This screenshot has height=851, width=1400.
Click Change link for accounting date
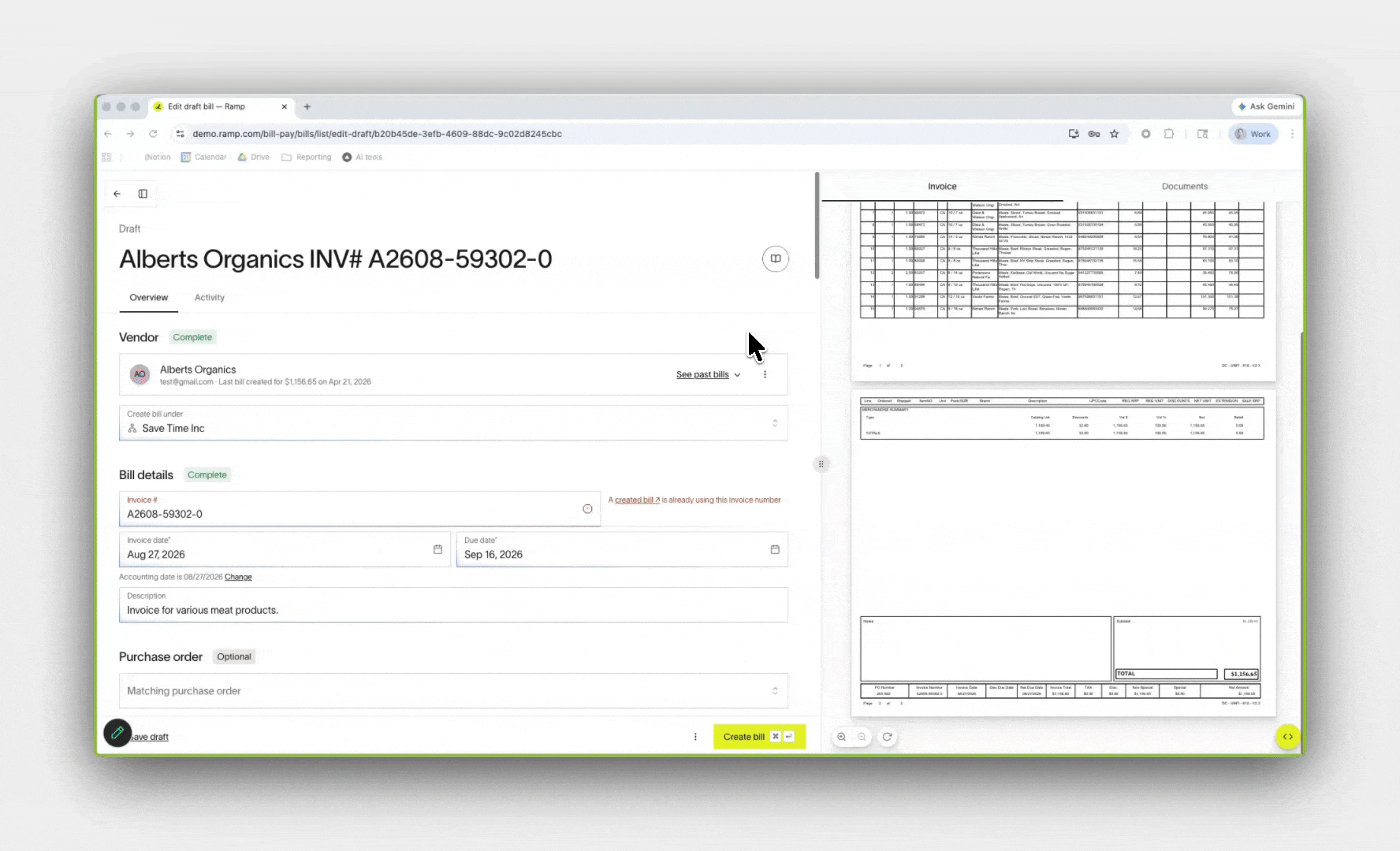pos(238,577)
